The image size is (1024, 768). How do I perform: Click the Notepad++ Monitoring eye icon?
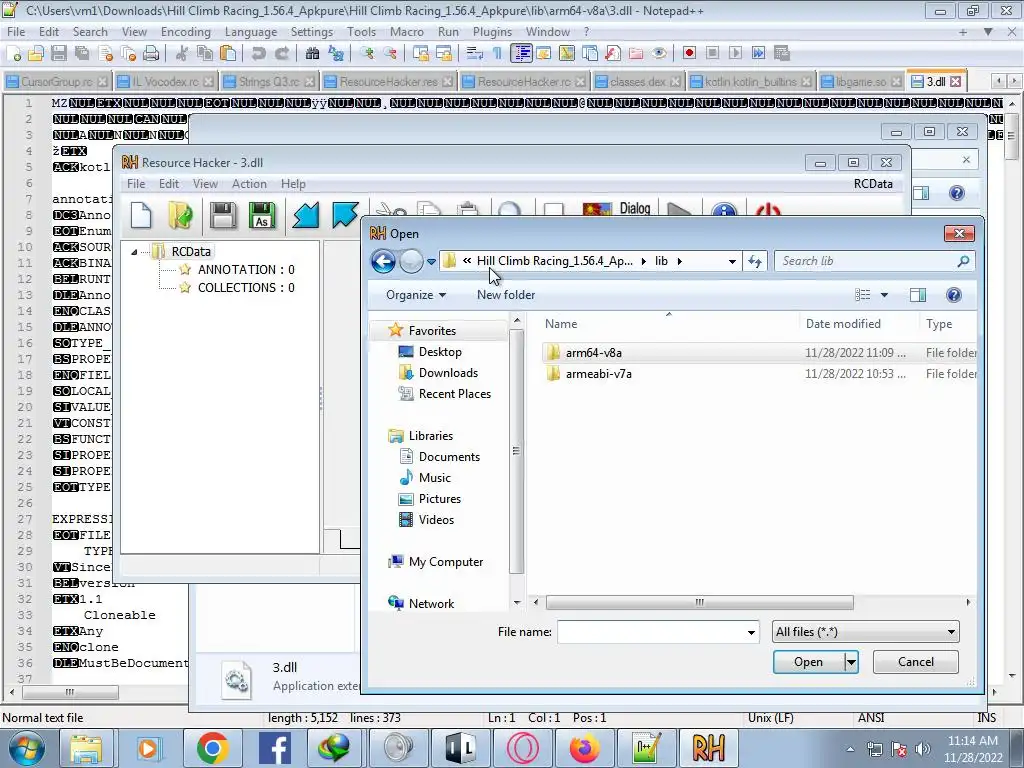[x=660, y=54]
